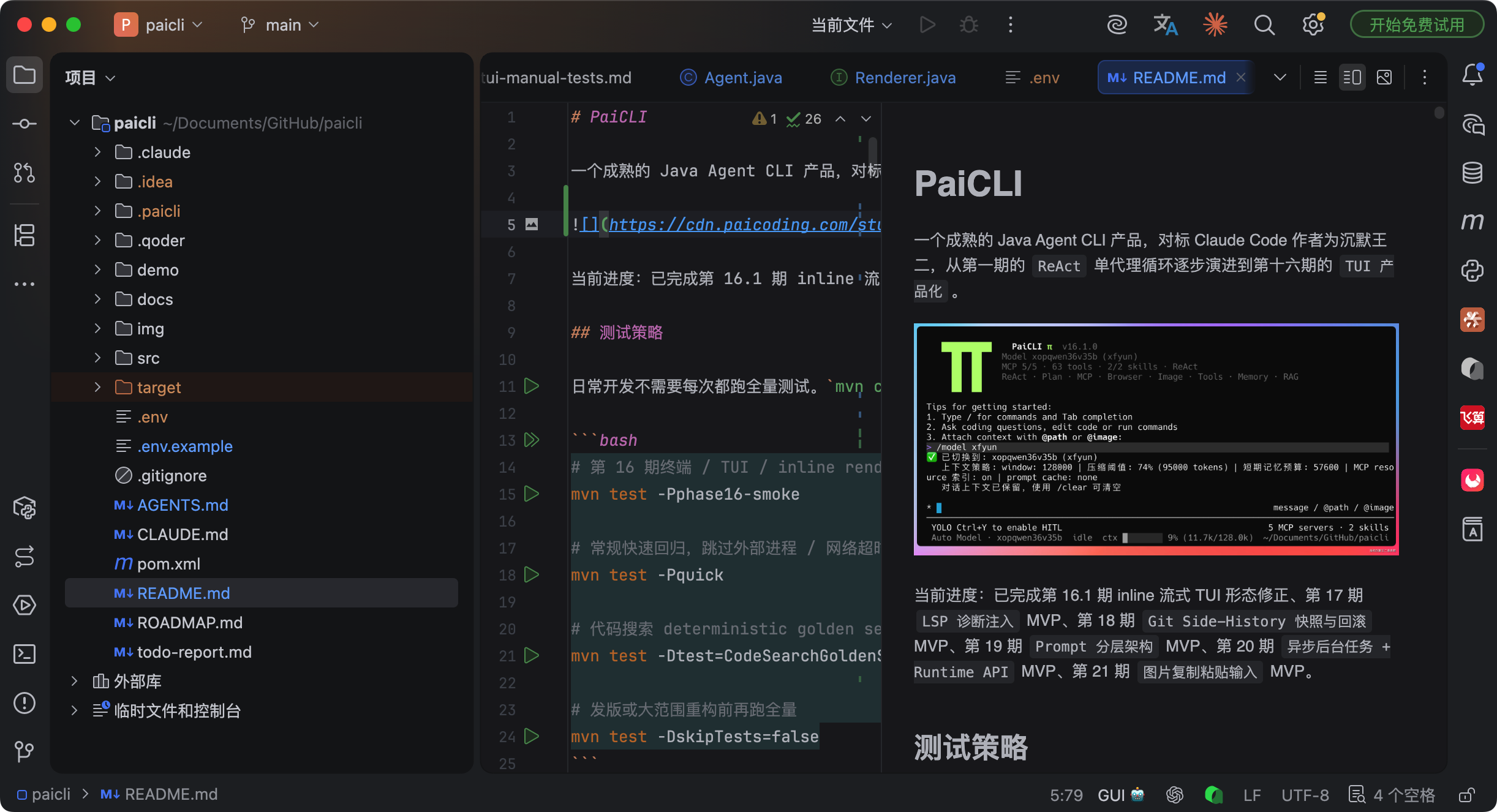
Task: Select the .gitignore file
Action: [x=172, y=475]
